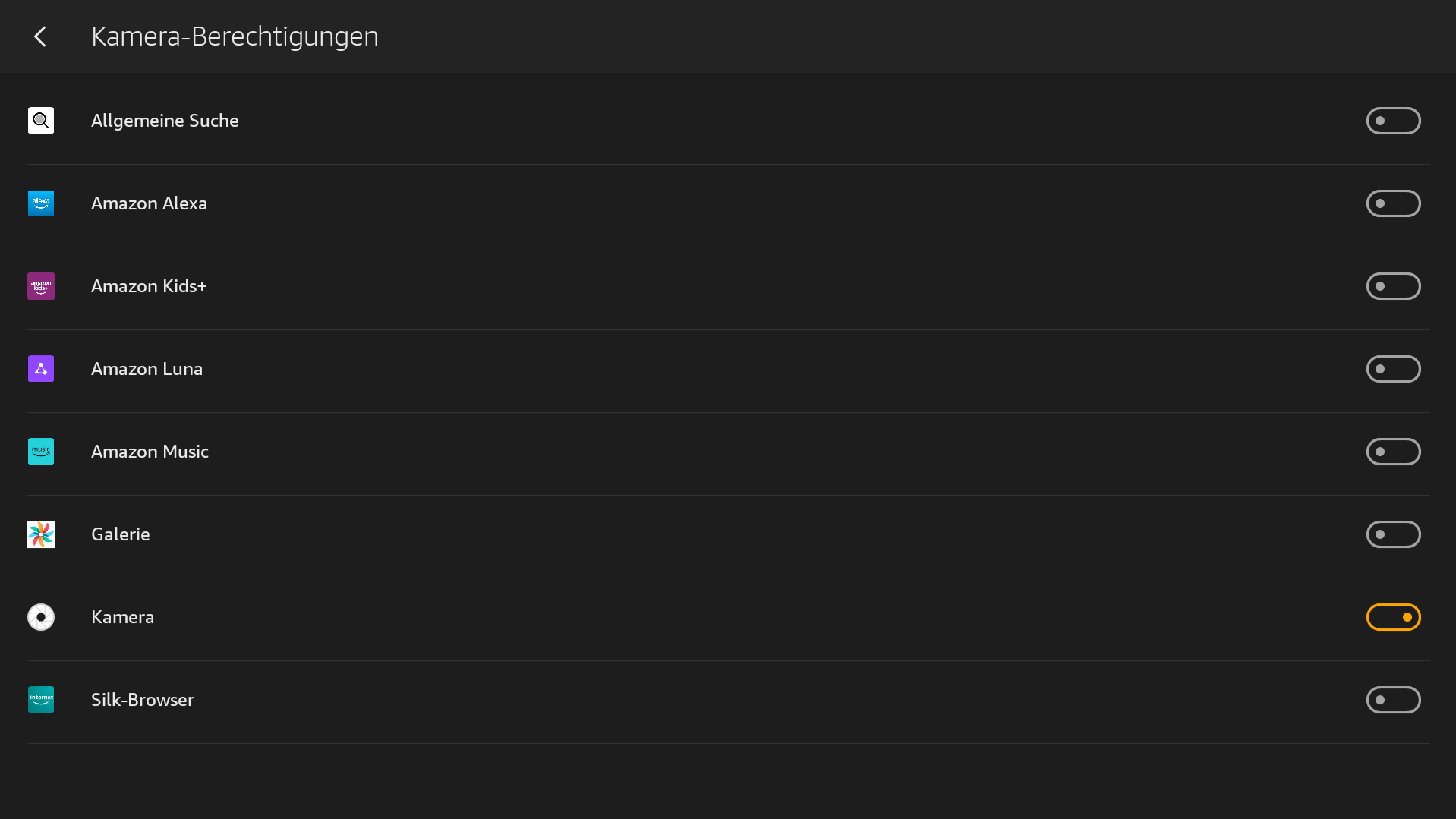Click the Allgemeine Suche magnifier icon

(41, 121)
